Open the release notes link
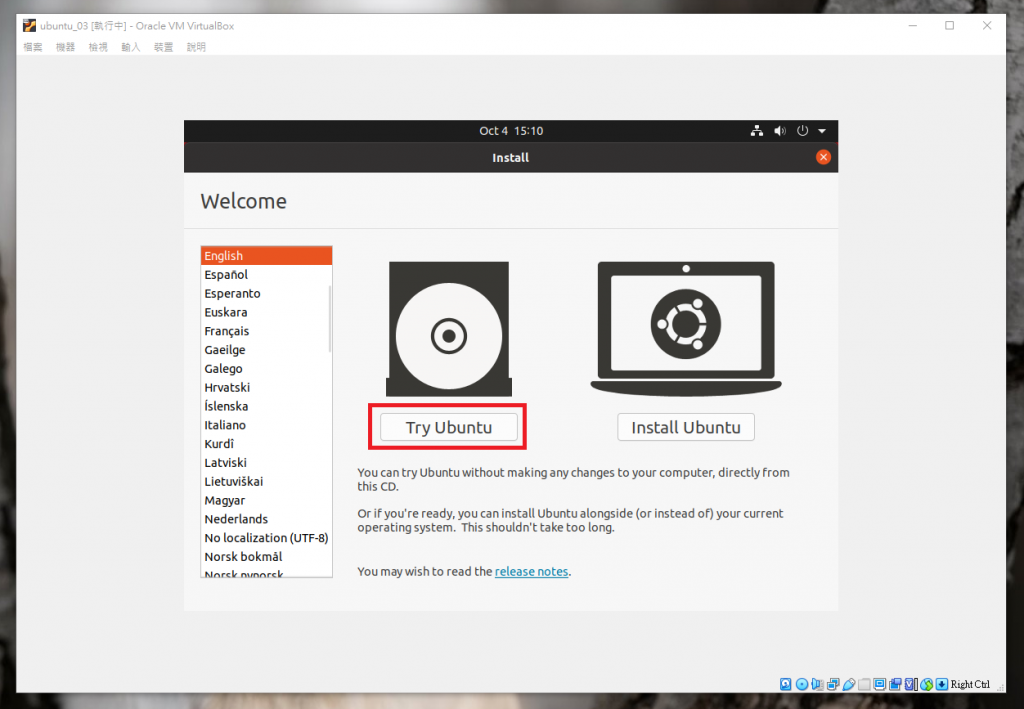This screenshot has width=1024, height=709. click(x=532, y=571)
